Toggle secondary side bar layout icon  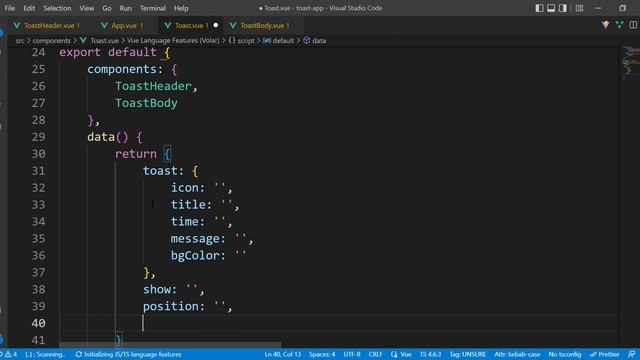563,8
